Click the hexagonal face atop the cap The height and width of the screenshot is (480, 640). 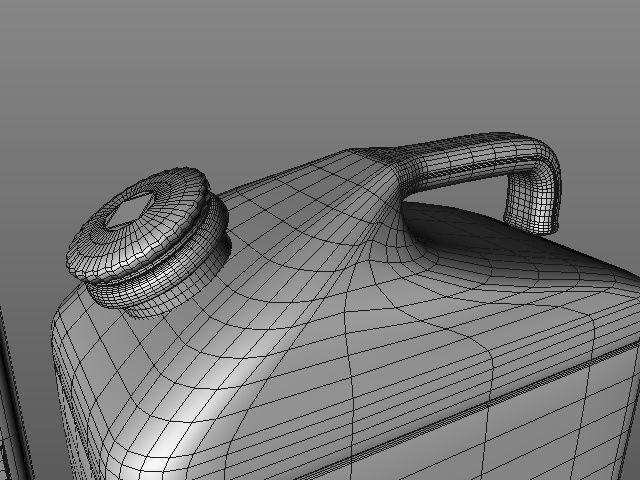(x=130, y=211)
